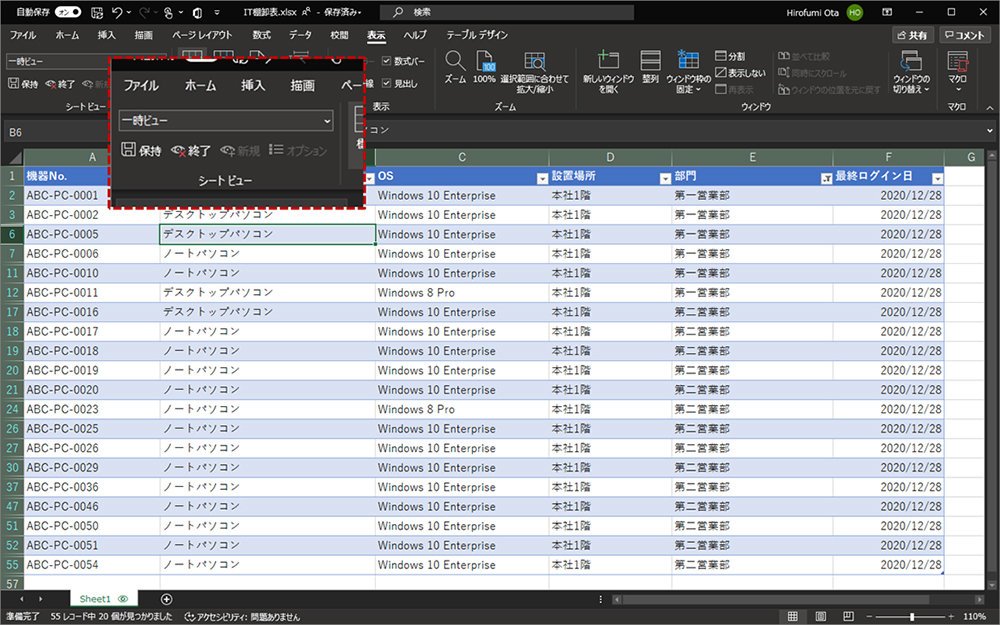Click the Comments (コメント) button

964,35
